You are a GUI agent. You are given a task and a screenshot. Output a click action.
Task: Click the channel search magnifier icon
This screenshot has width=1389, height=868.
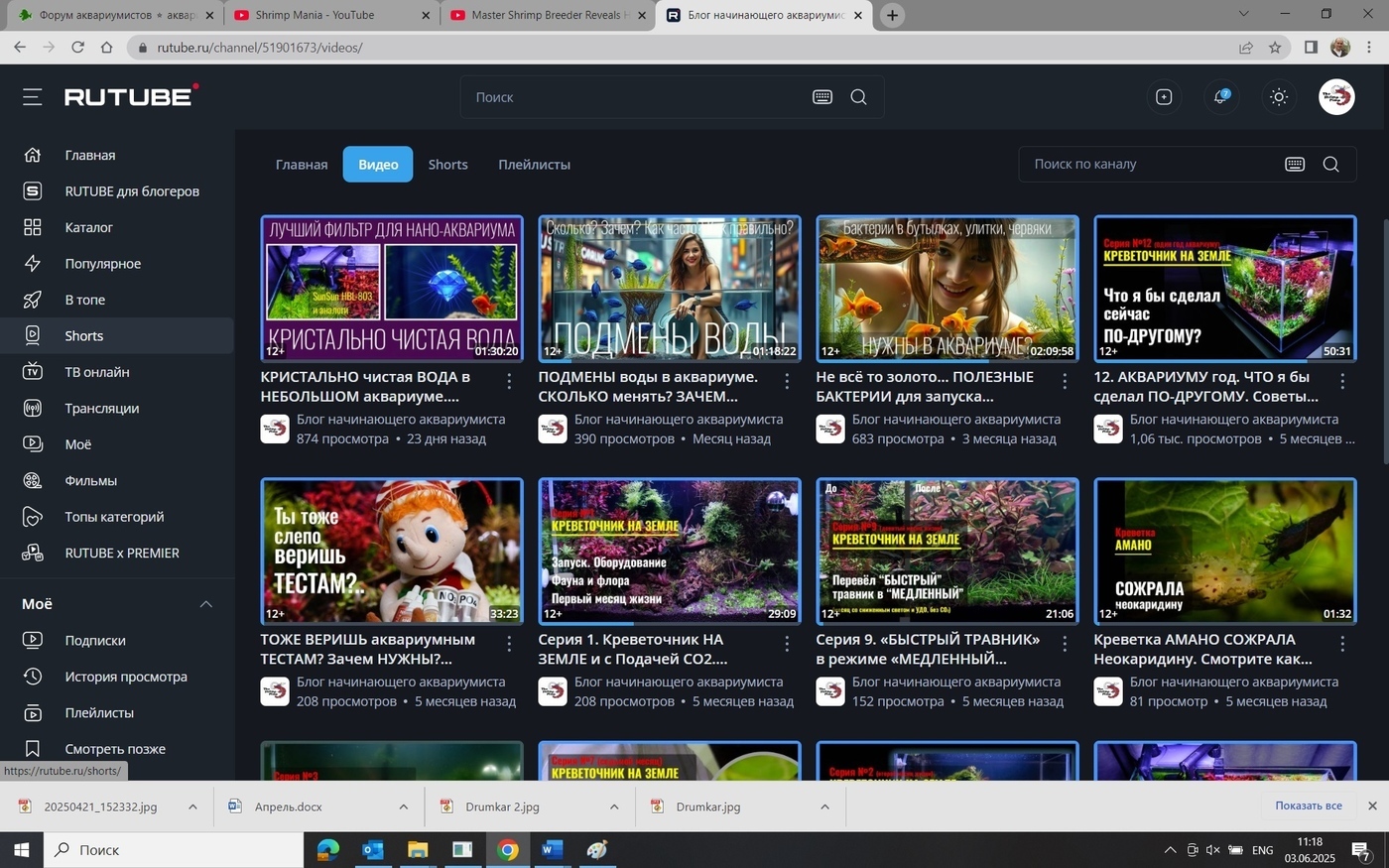pyautogui.click(x=1331, y=164)
